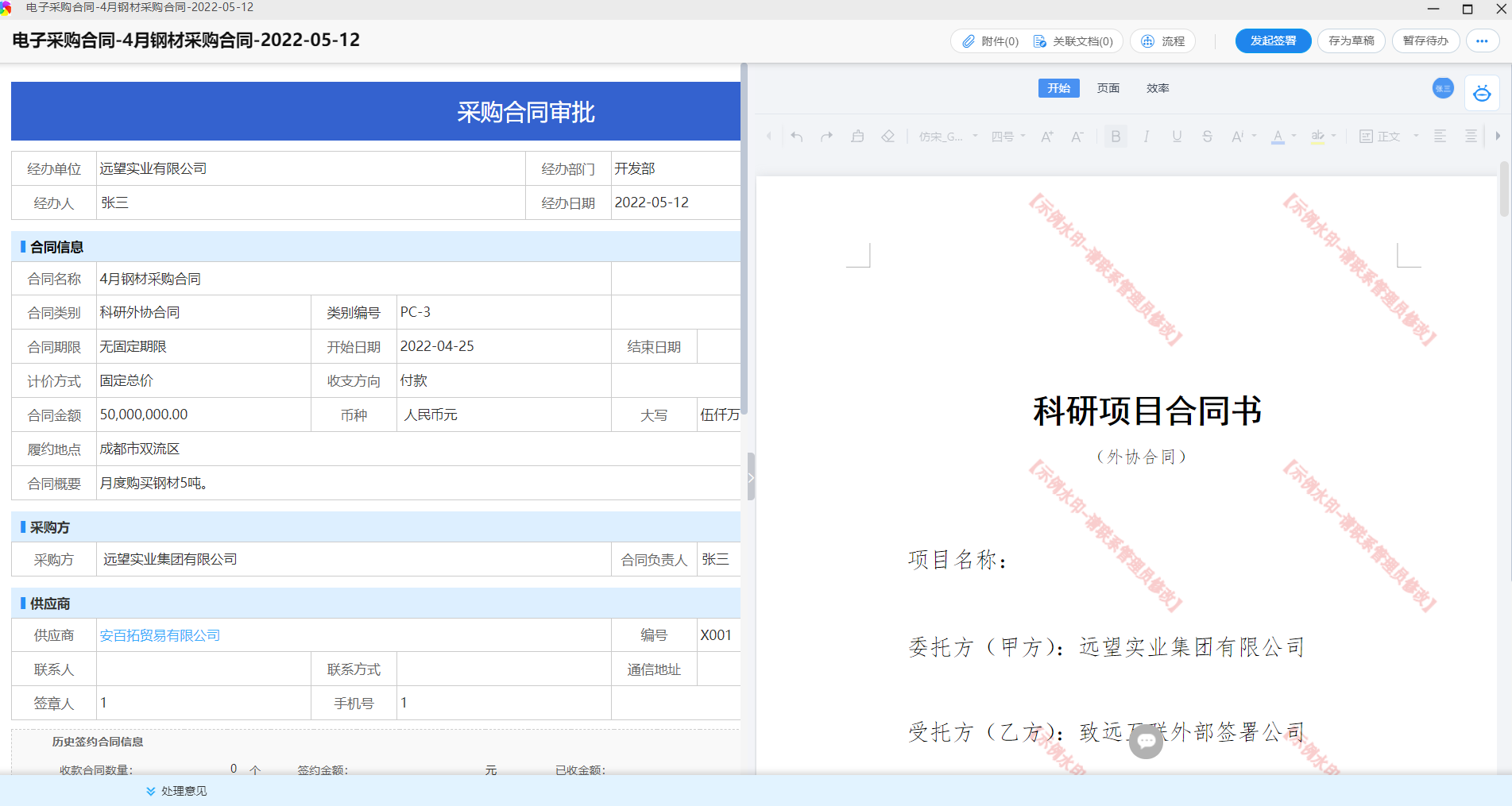Screen dimensions: 1512x806
Task: Undo the last edit in the editor toolbar
Action: click(x=796, y=137)
